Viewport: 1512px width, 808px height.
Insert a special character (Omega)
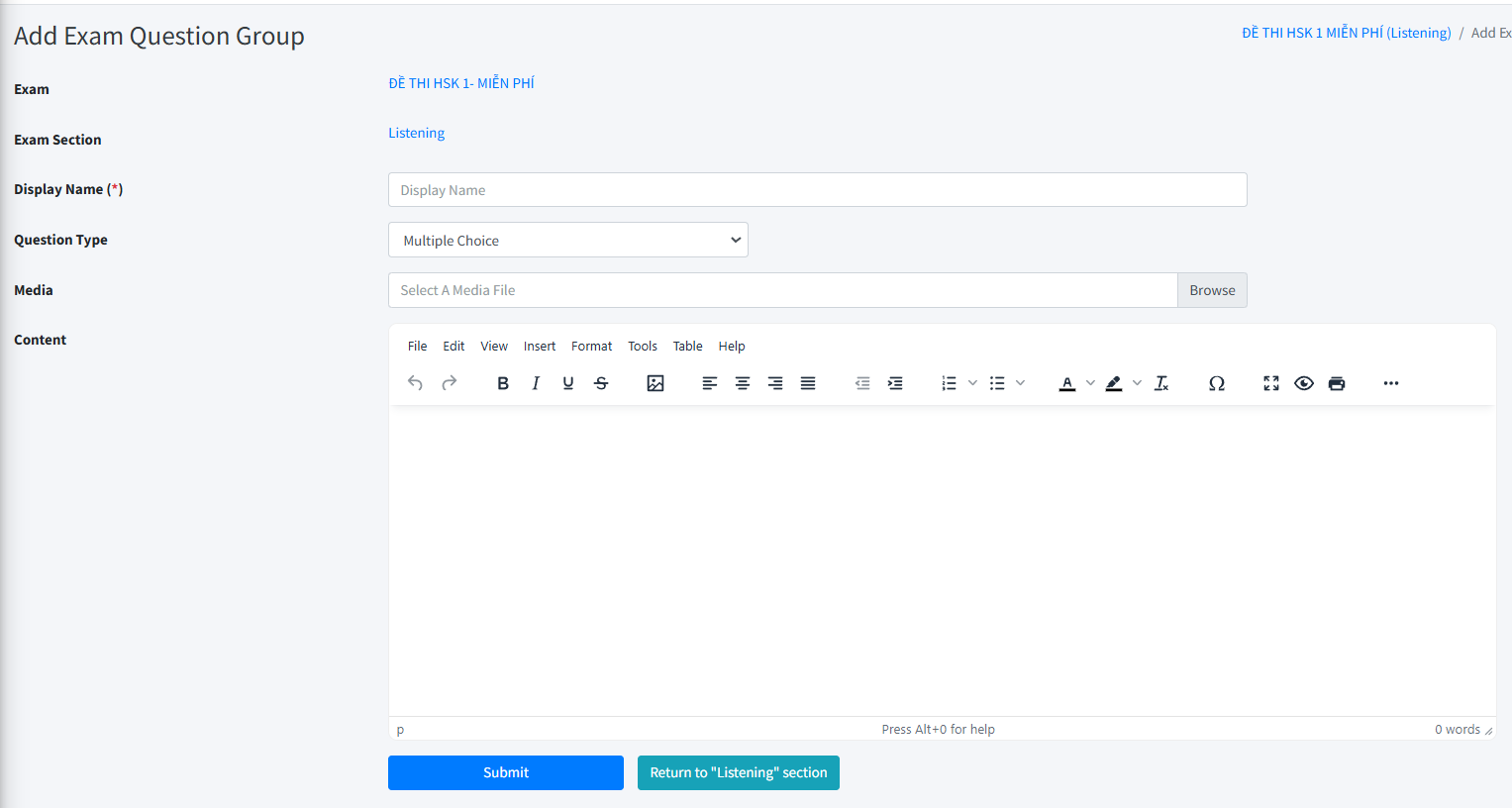pos(1217,383)
